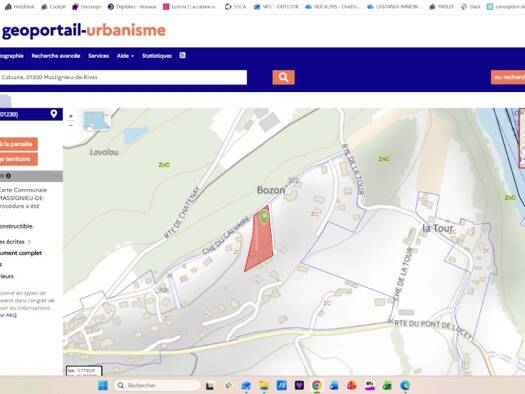525x394 pixels.
Task: Open the green Excel taskbar icon
Action: tap(387, 386)
